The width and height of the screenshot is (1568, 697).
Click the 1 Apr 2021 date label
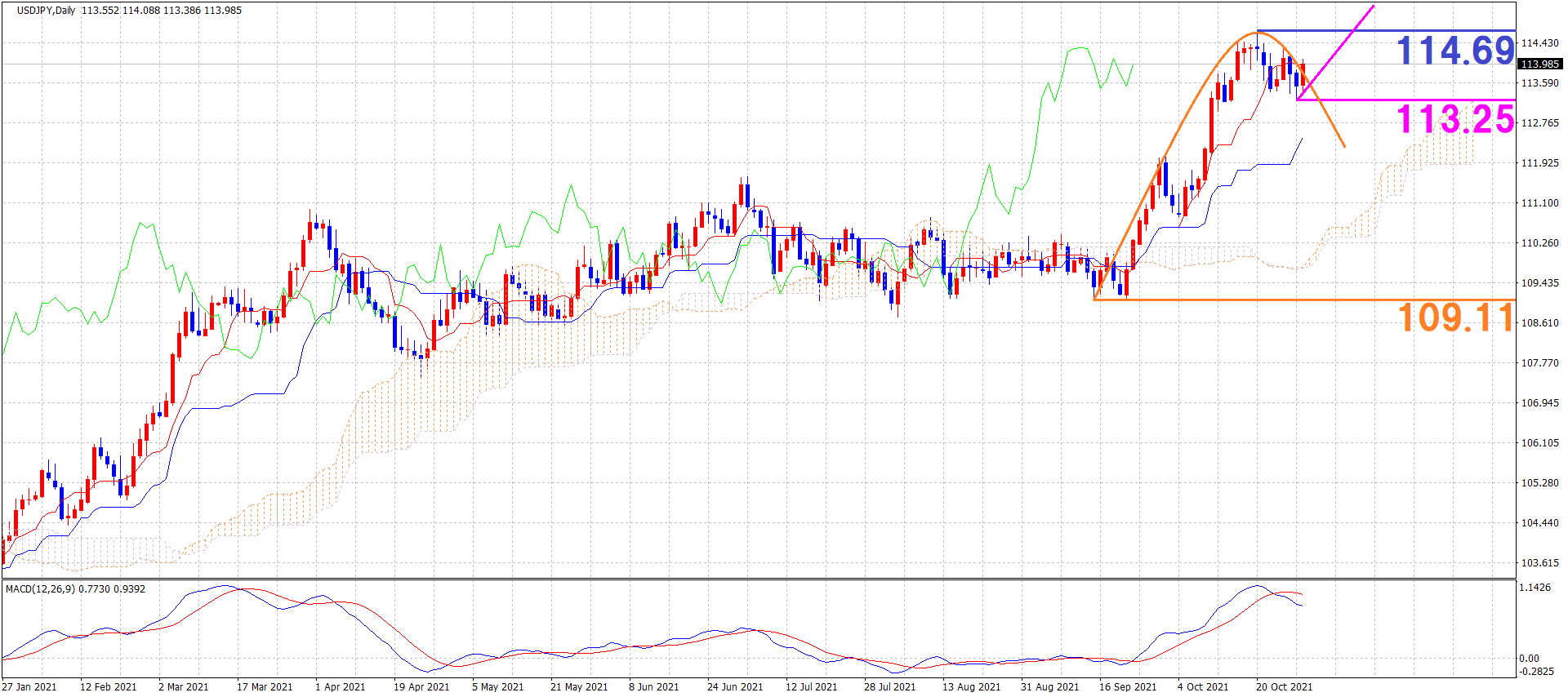click(341, 686)
